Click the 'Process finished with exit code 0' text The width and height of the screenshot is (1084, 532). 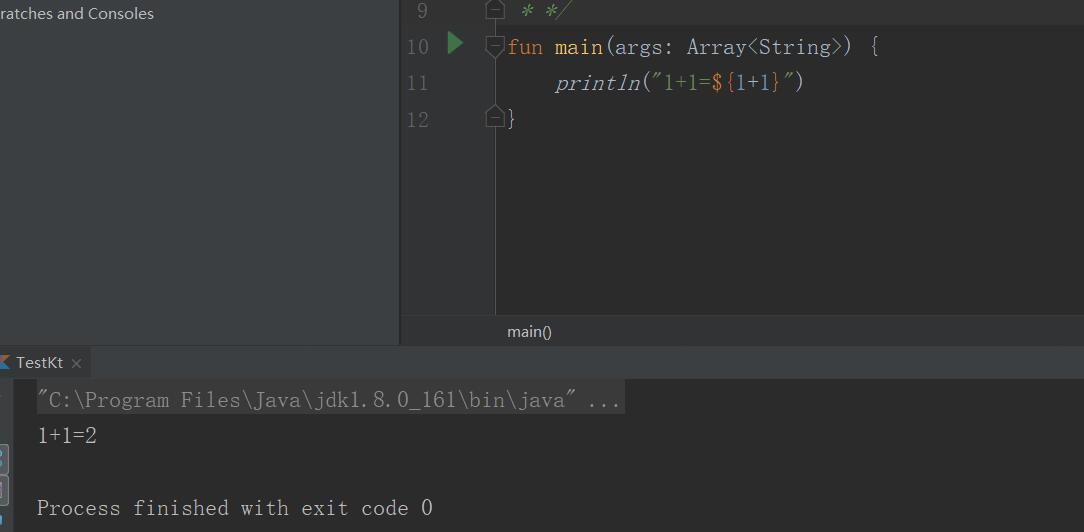[x=234, y=508]
